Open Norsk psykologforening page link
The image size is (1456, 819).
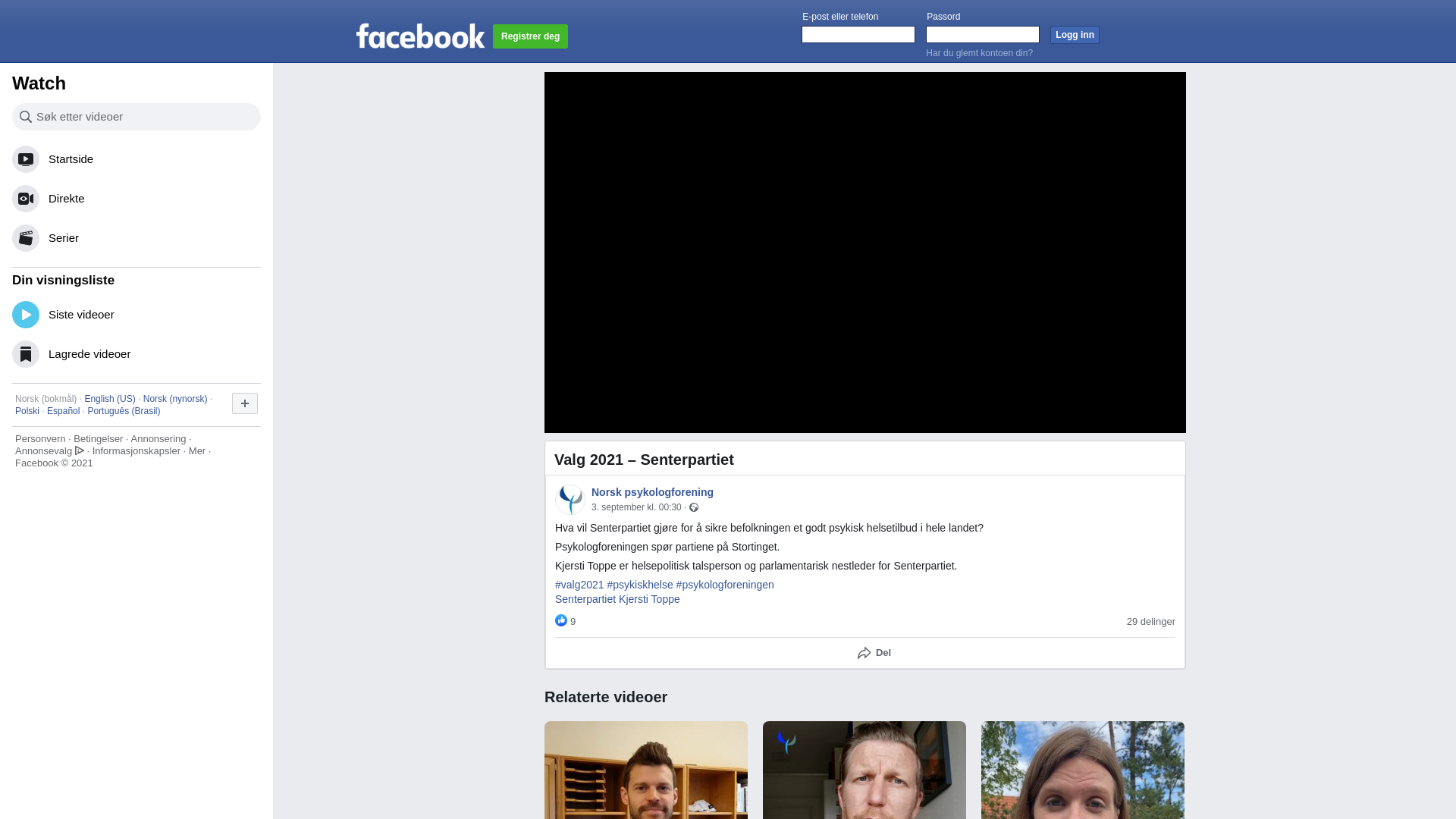pos(652,492)
